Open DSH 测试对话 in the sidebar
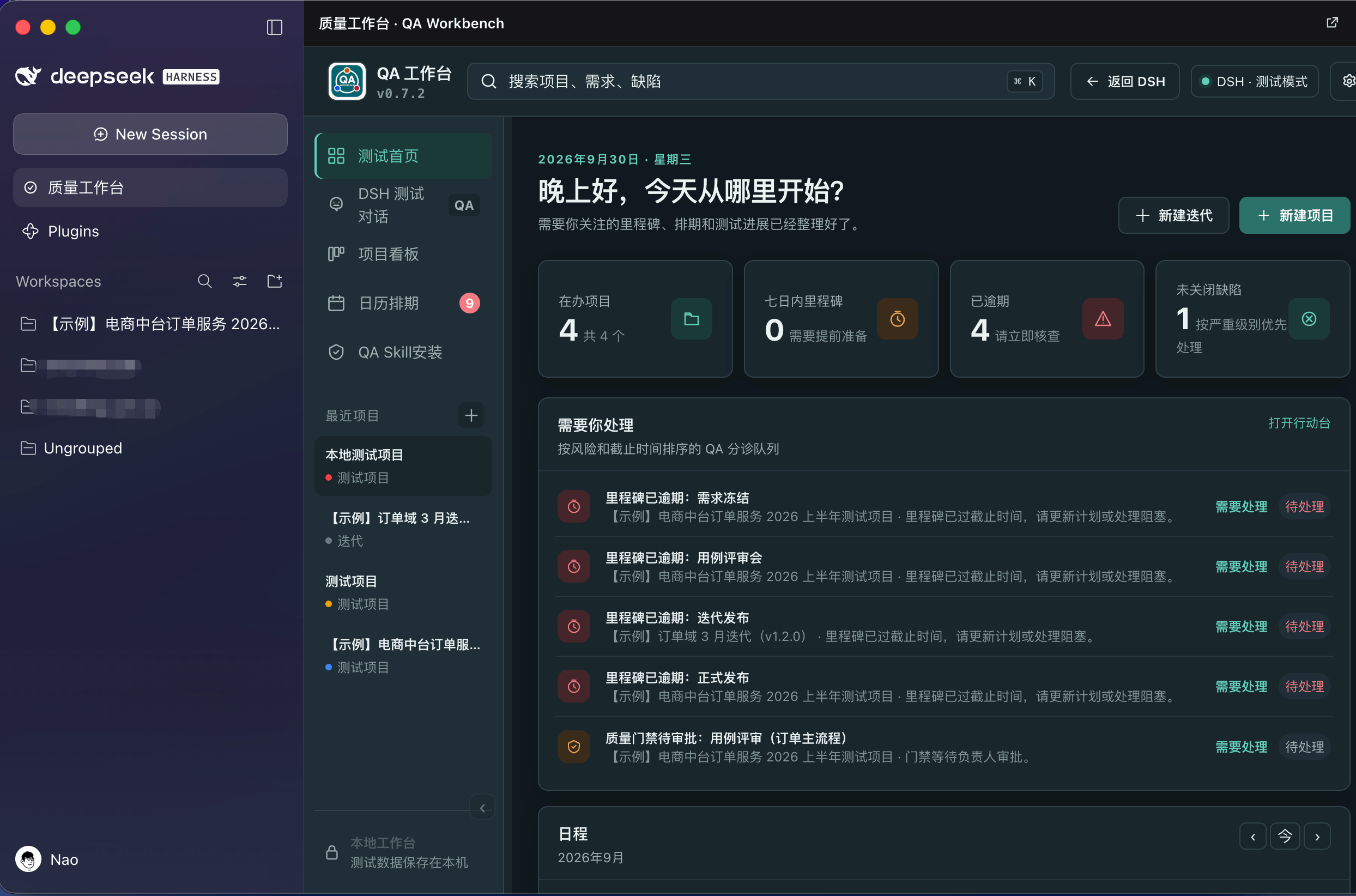The image size is (1356, 896). tap(403, 205)
